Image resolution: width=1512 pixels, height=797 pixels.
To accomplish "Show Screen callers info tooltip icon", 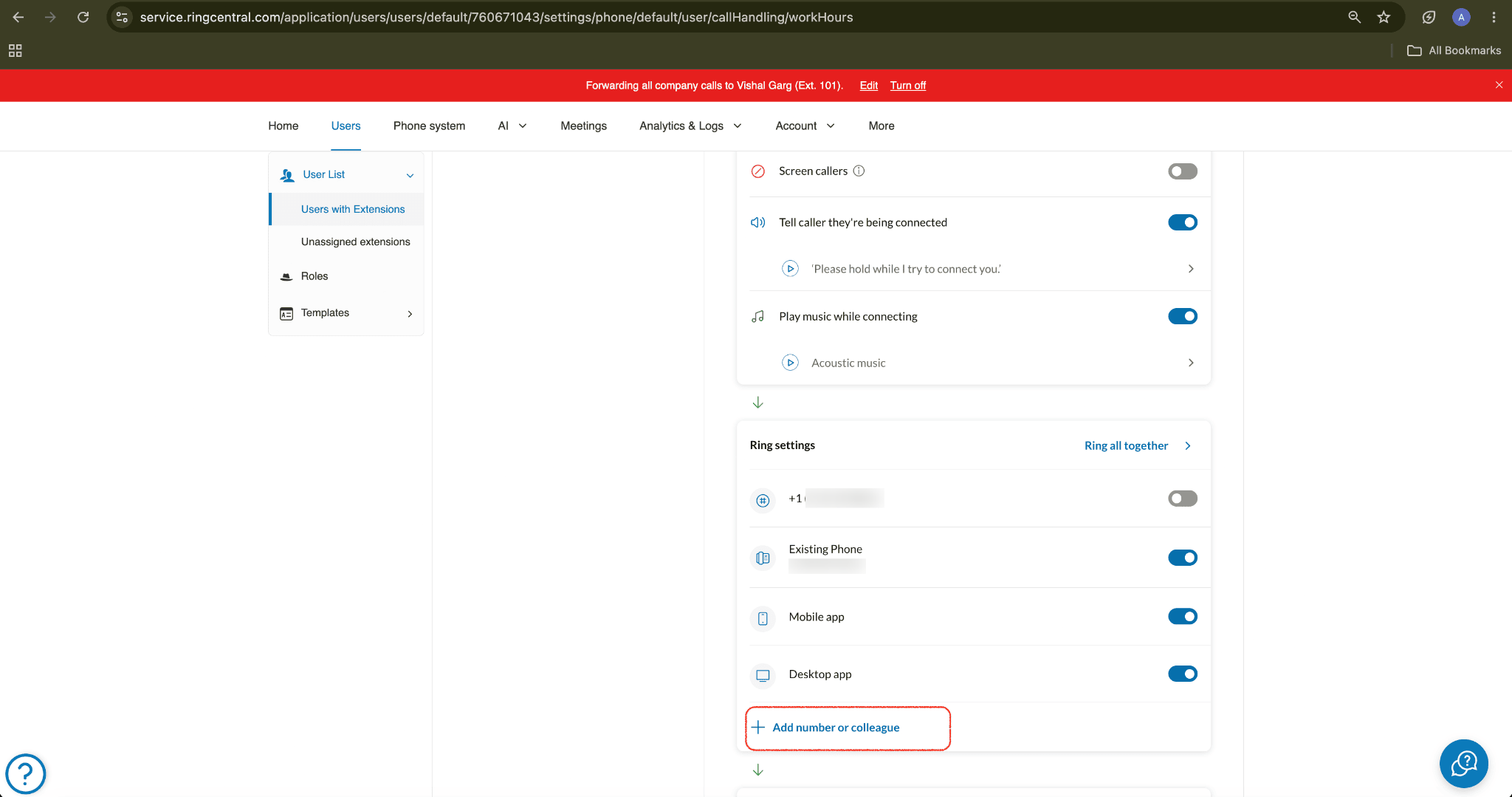I will tap(859, 171).
